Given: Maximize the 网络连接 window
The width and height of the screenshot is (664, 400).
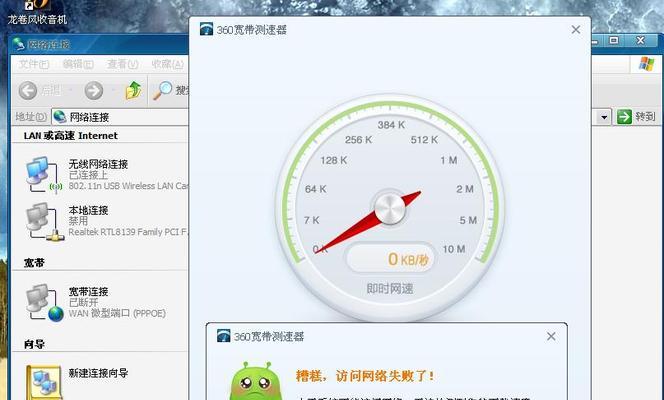Looking at the screenshot, I should coord(614,41).
